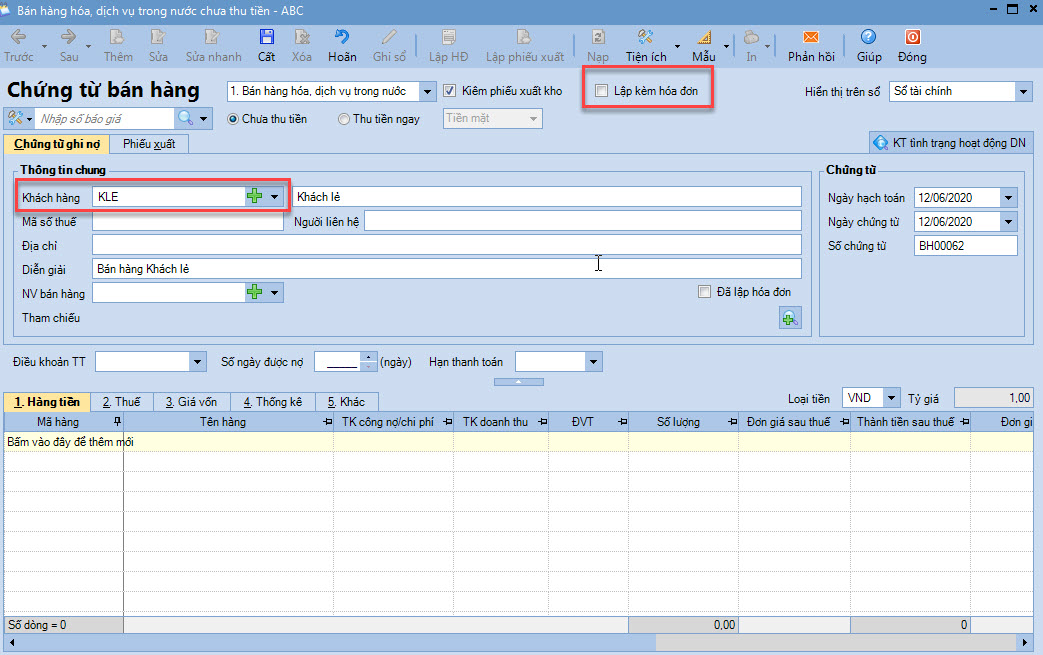Go to next record with Sau
Image resolution: width=1043 pixels, height=655 pixels.
click(x=69, y=37)
